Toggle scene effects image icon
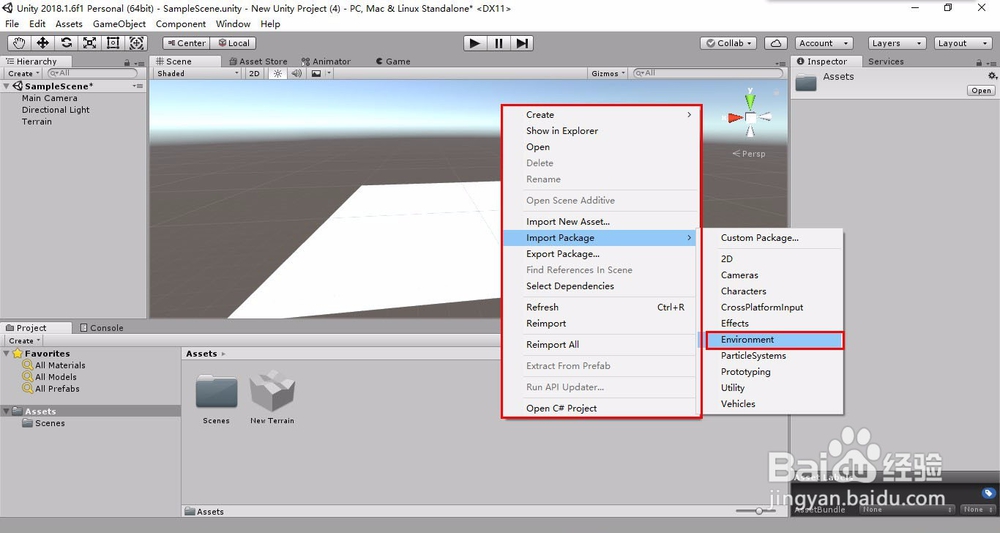Viewport: 1000px width, 533px height. 316,73
